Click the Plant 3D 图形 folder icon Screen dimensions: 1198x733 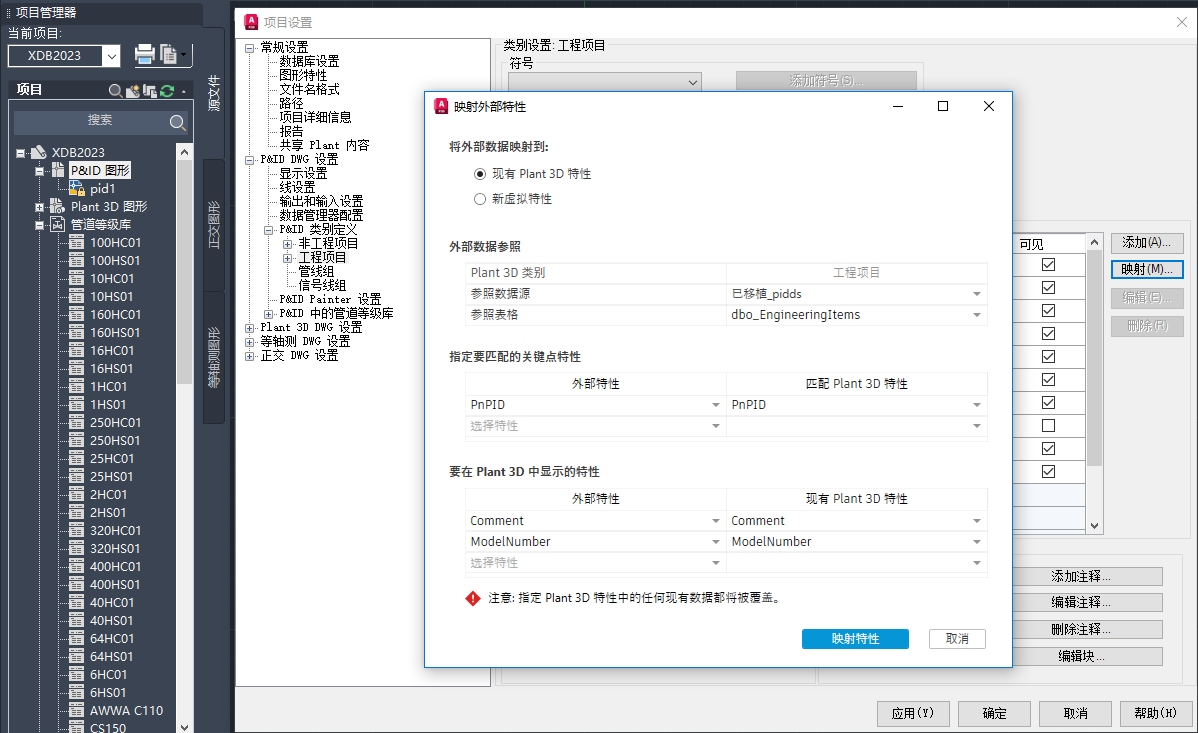click(x=57, y=206)
